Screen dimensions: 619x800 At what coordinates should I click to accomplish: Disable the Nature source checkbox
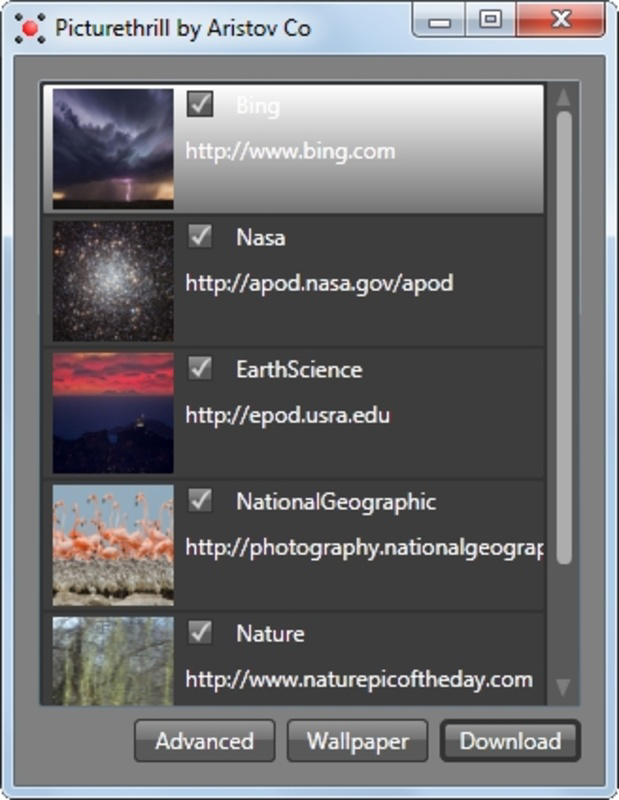tap(200, 633)
